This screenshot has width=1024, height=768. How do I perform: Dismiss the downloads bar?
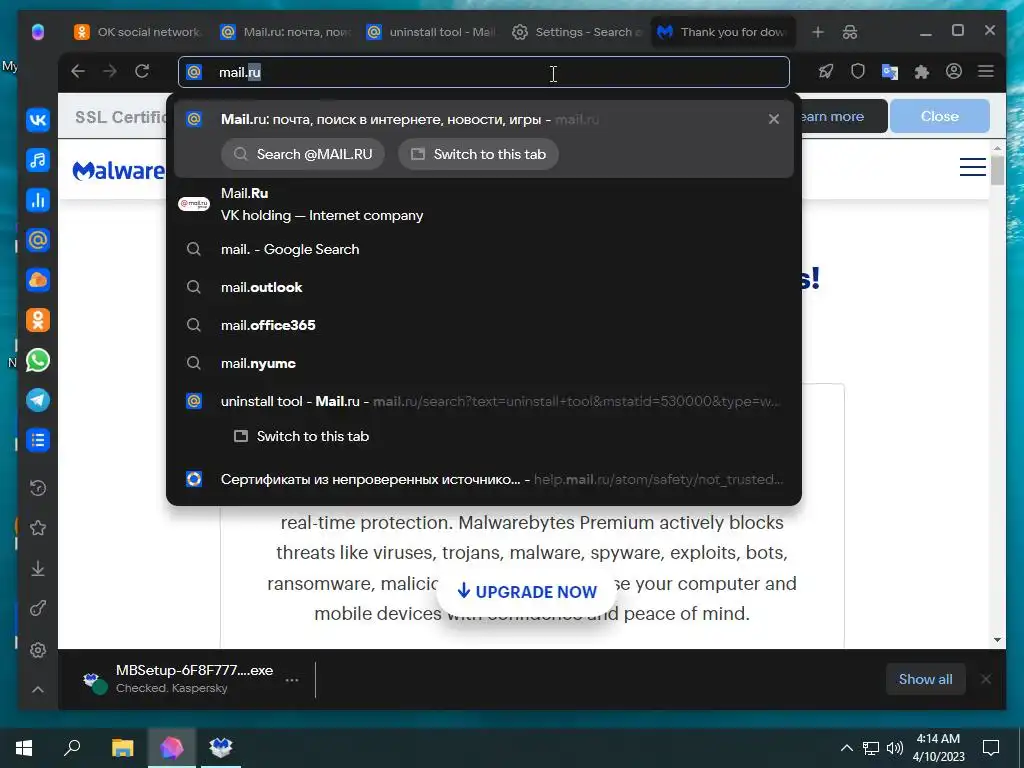[986, 679]
